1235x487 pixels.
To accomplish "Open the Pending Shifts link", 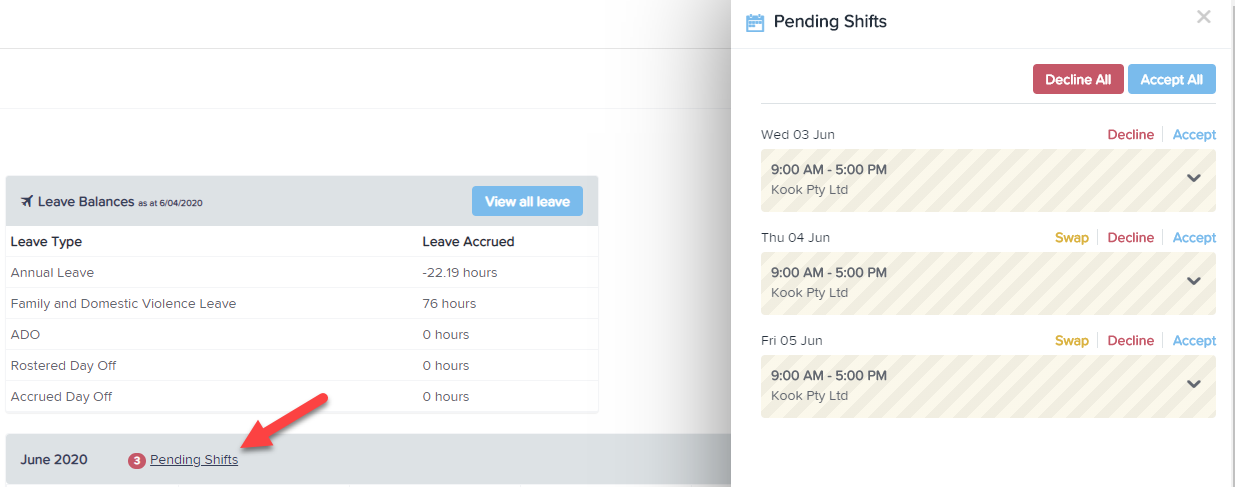I will point(194,460).
